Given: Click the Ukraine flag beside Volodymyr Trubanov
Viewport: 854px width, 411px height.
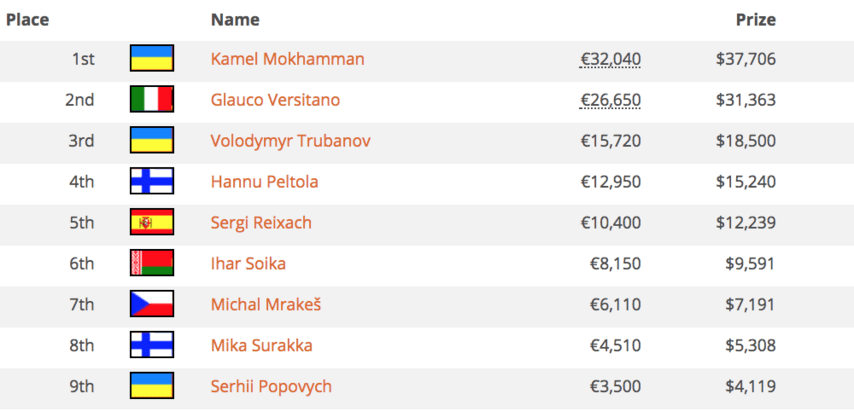Looking at the screenshot, I should (152, 140).
